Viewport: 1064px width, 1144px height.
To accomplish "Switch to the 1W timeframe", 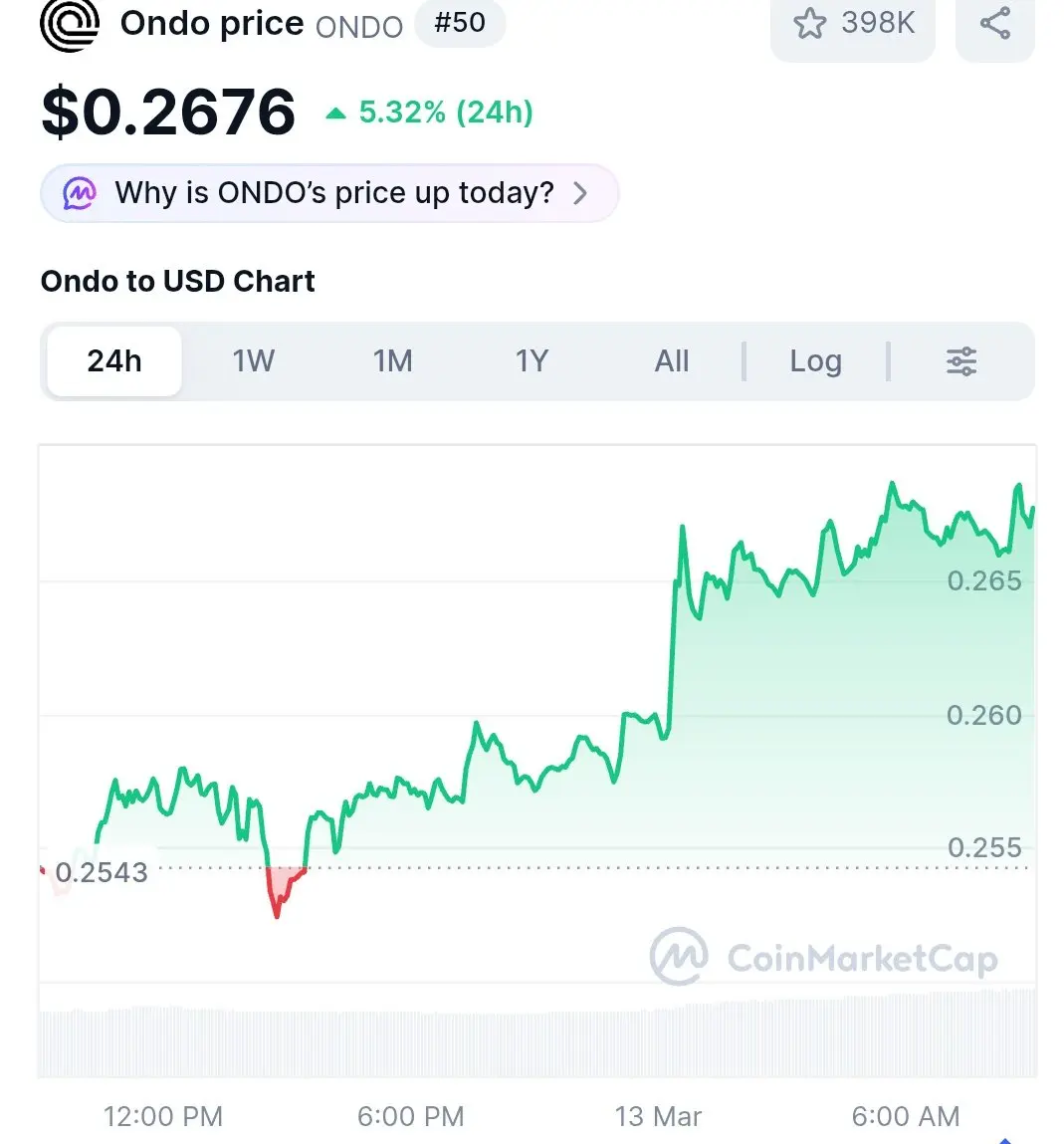I will (253, 361).
